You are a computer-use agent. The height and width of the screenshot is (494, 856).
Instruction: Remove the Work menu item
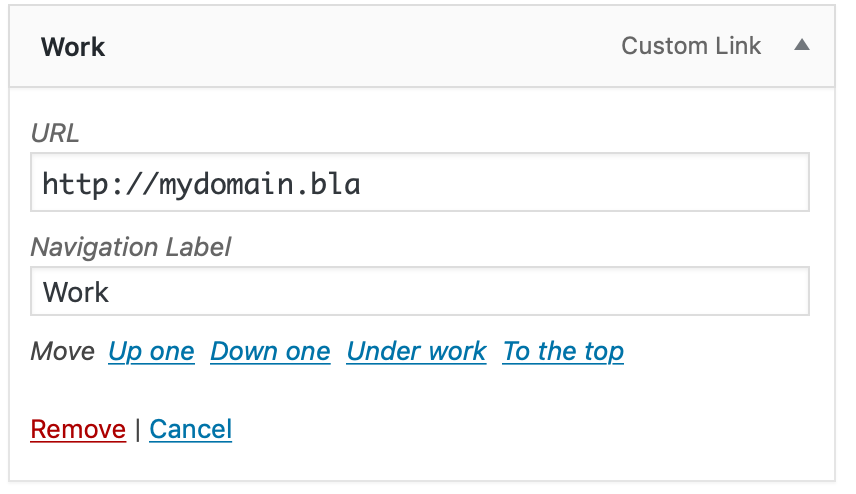tap(78, 429)
